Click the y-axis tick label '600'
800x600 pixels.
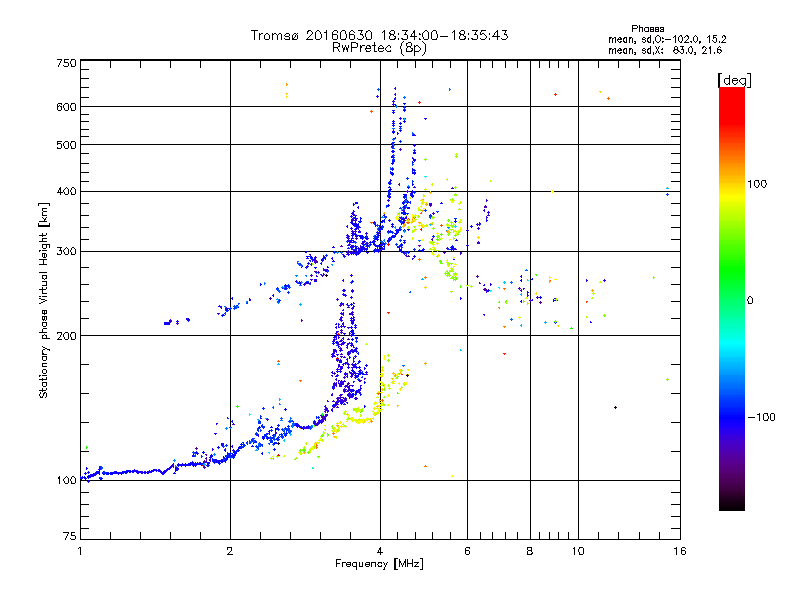66,107
